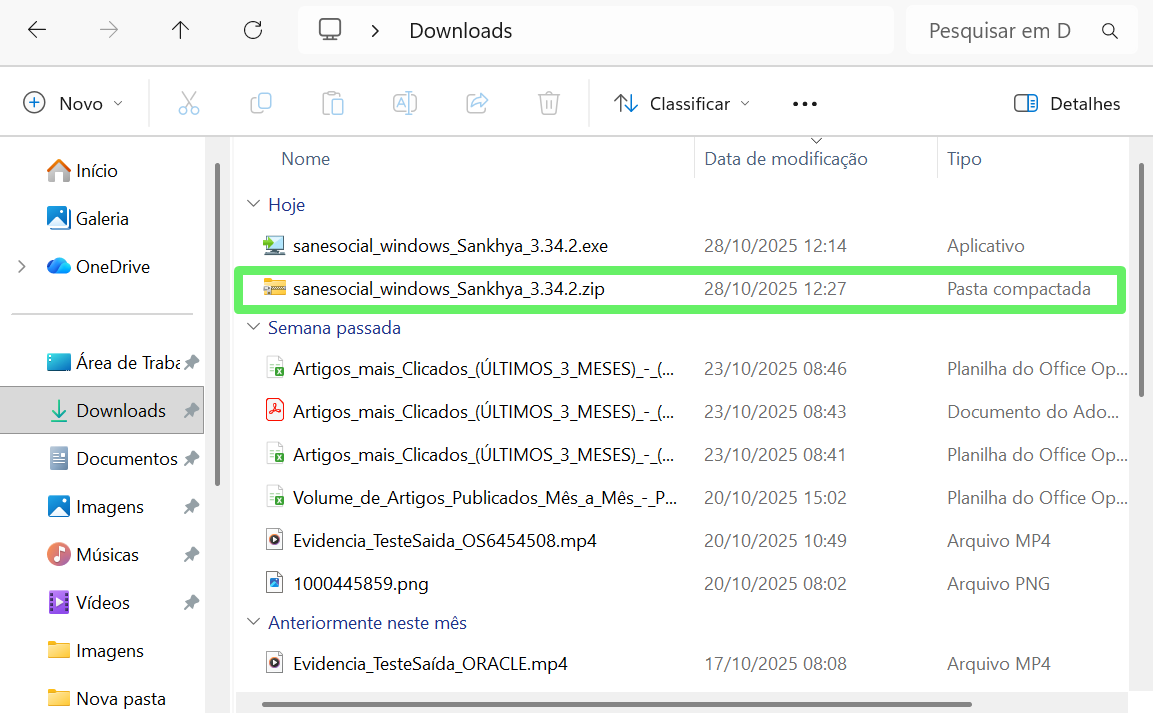Sort by the Tipo column header
Screen dimensions: 1153x713
pos(964,159)
